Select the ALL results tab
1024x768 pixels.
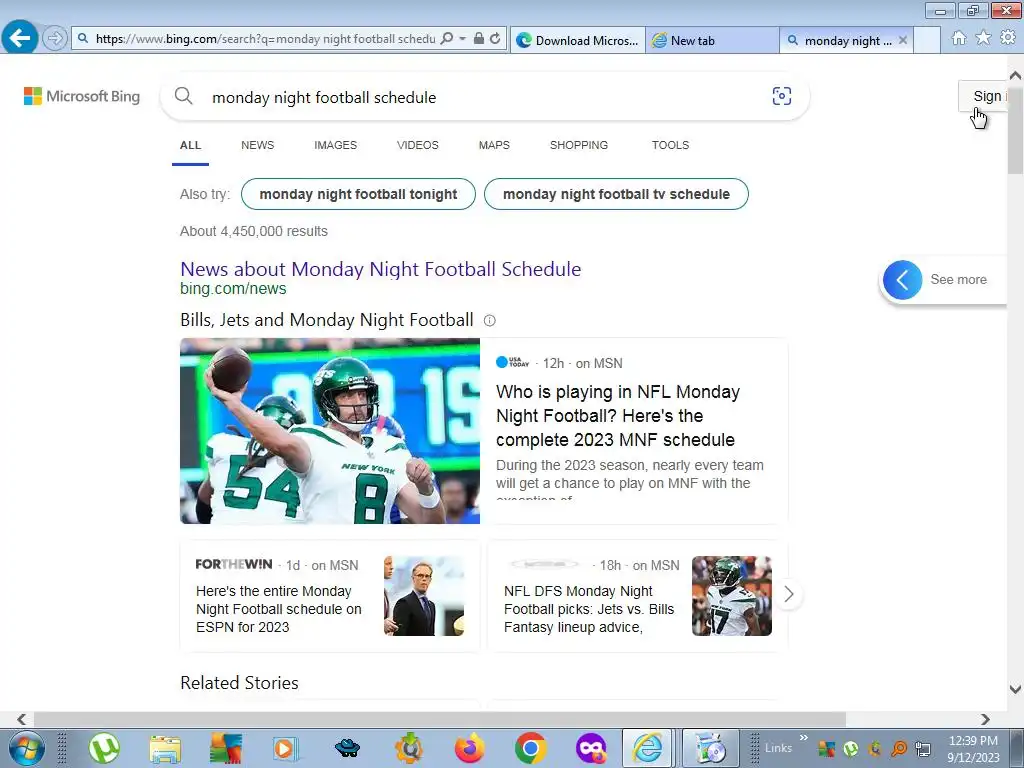pos(191,145)
